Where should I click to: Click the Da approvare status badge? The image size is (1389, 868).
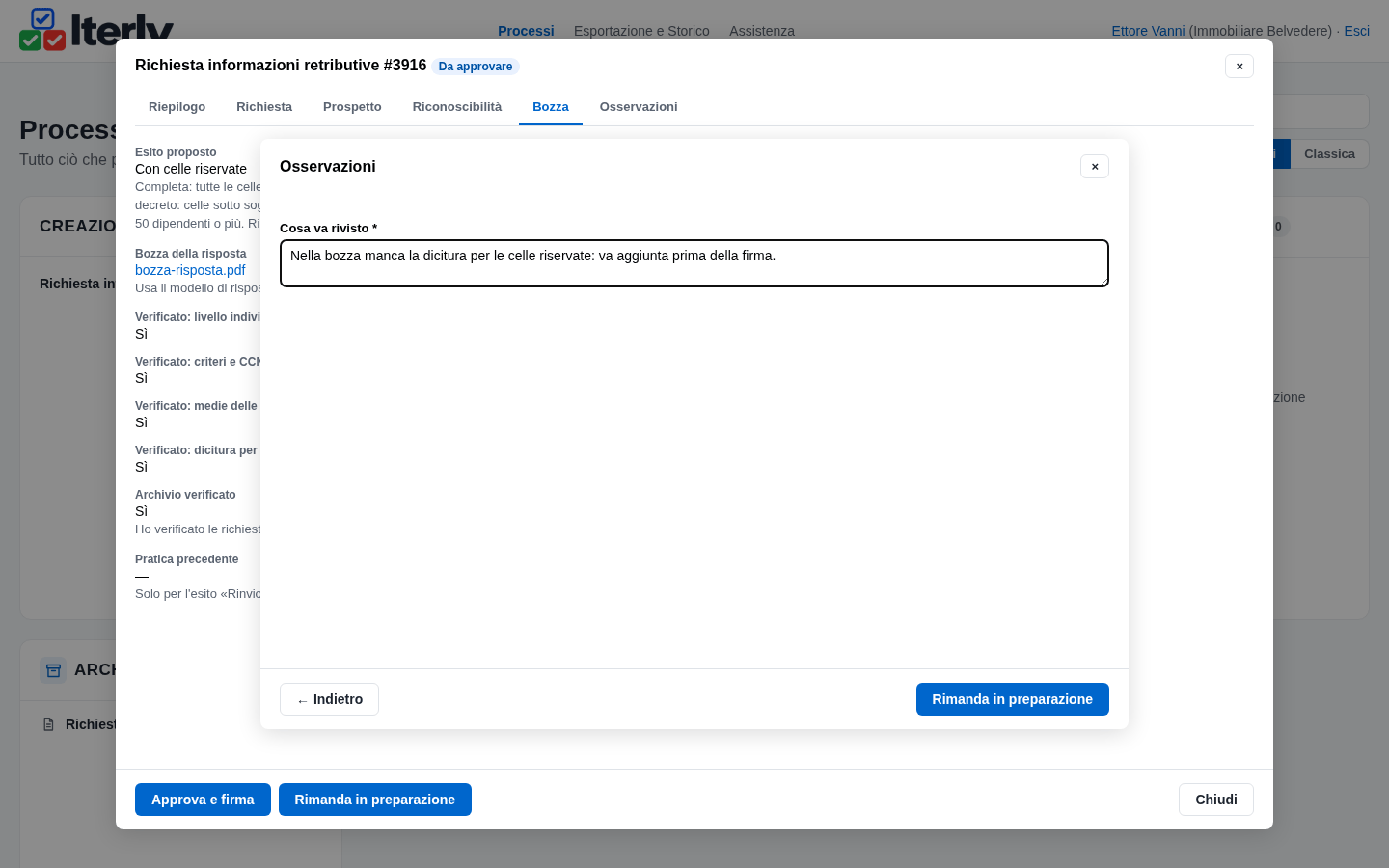coord(476,67)
